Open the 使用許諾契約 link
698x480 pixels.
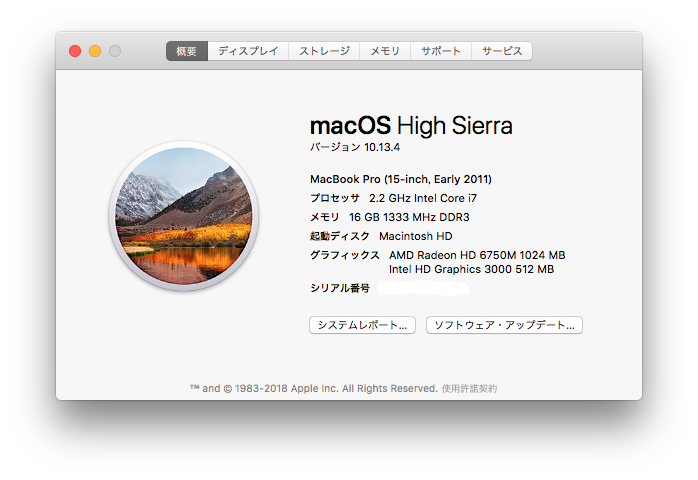click(469, 389)
